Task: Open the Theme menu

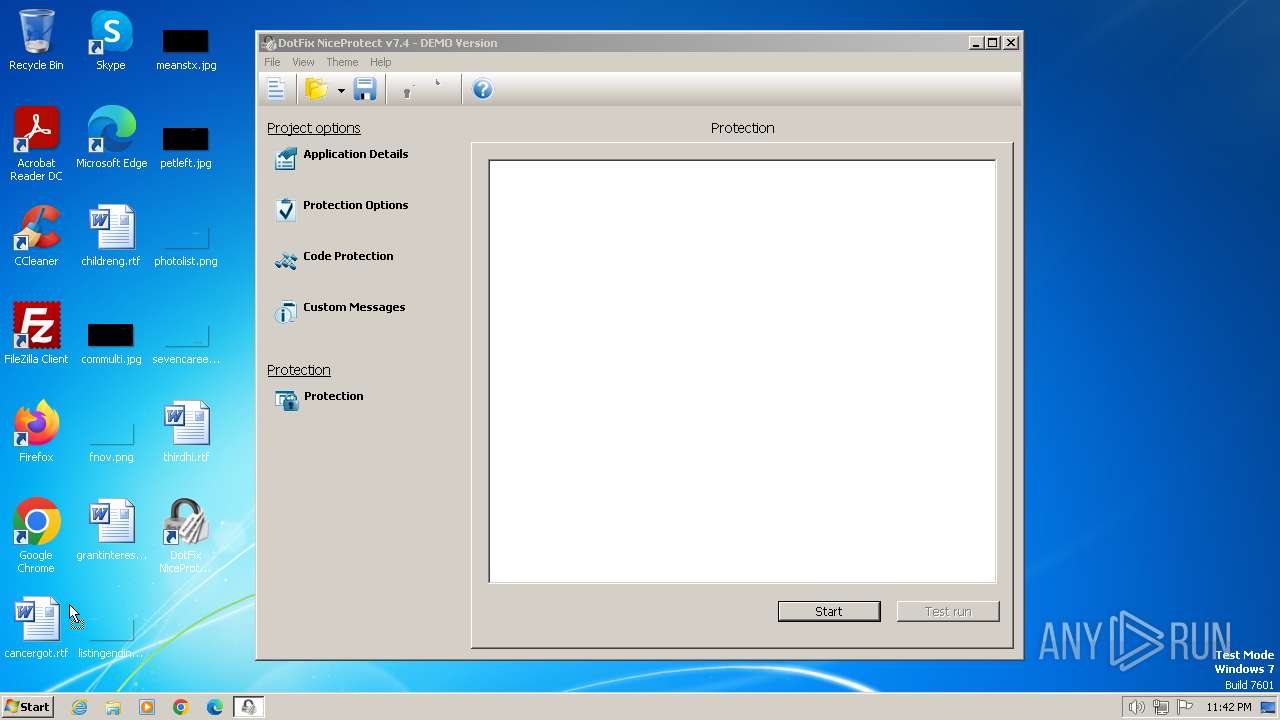Action: coord(342,62)
